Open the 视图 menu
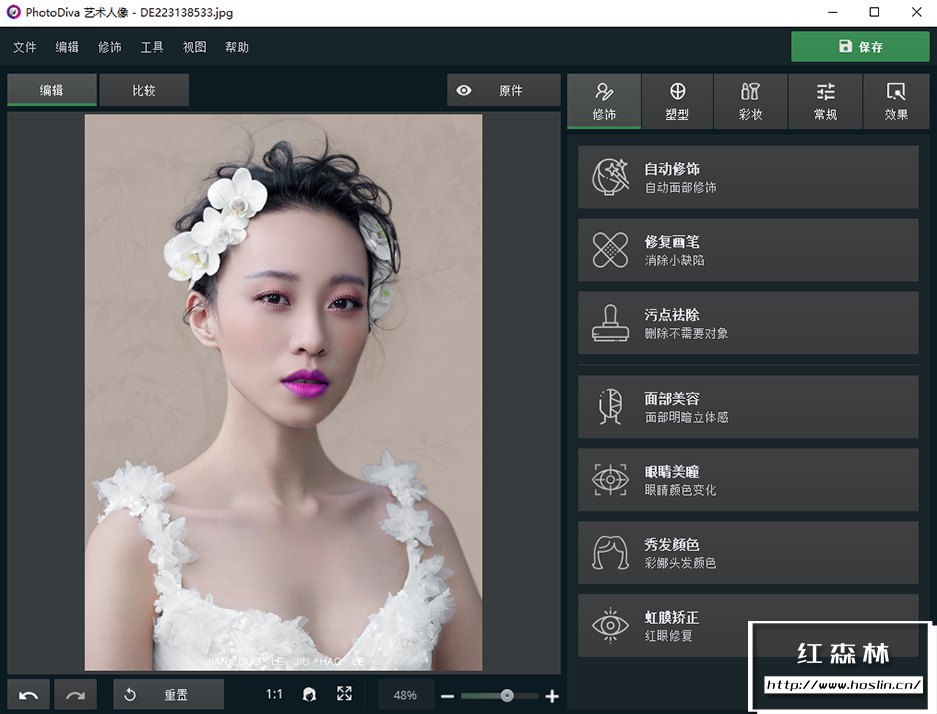The width and height of the screenshot is (937, 714). (x=194, y=47)
